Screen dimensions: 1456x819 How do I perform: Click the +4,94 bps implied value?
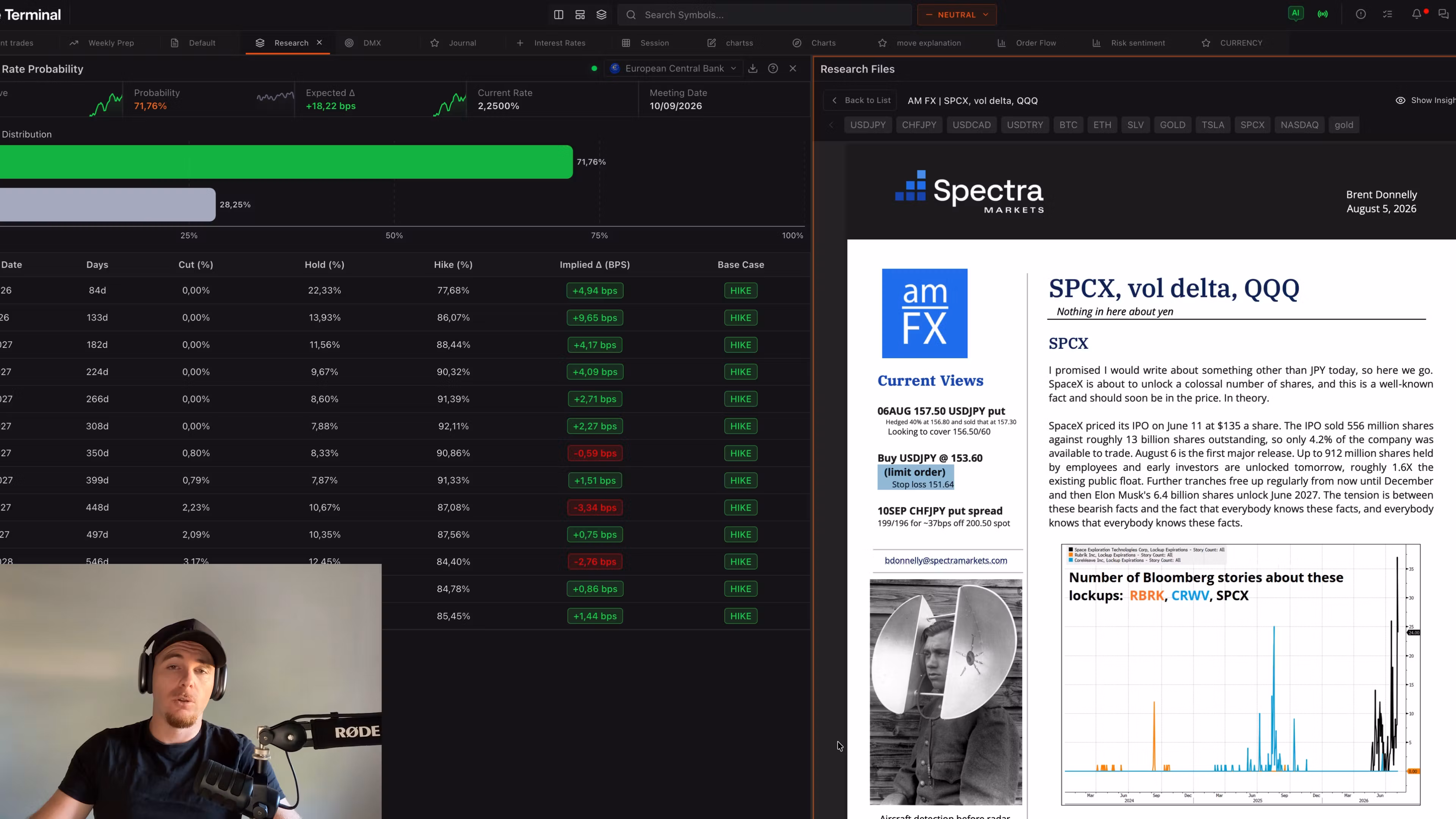[595, 290]
